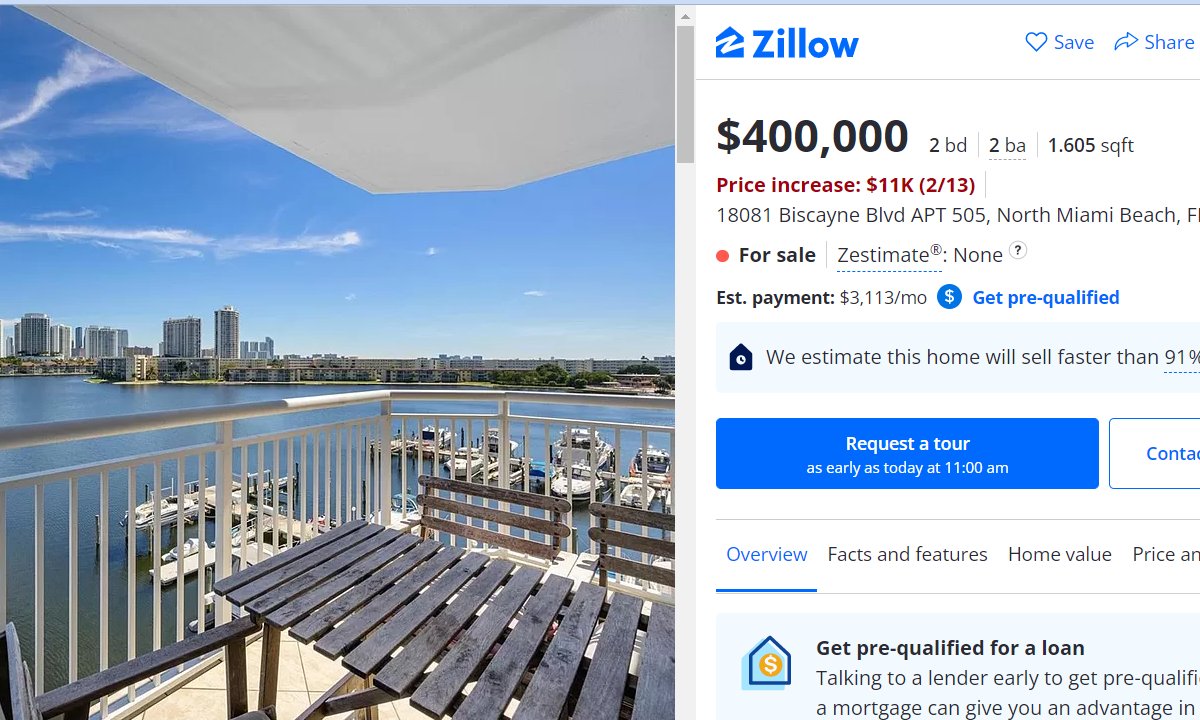The height and width of the screenshot is (720, 1200).
Task: Click the Share arrow icon
Action: coord(1126,42)
